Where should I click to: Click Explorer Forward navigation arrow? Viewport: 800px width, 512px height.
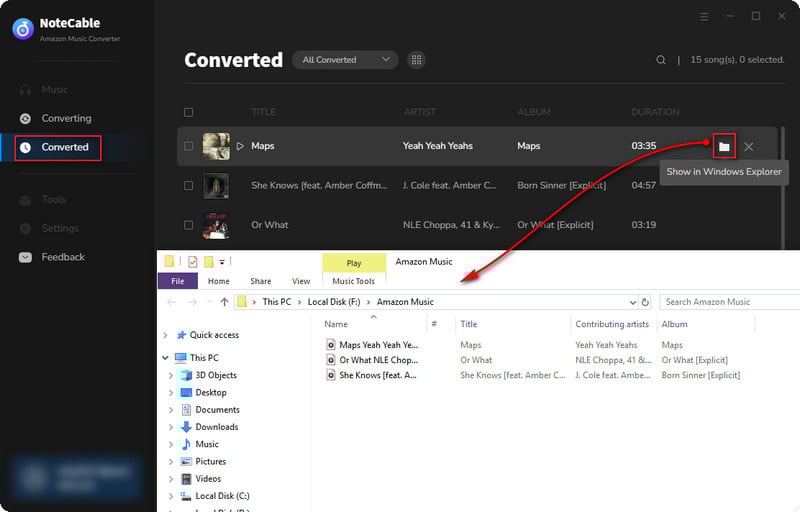point(192,302)
